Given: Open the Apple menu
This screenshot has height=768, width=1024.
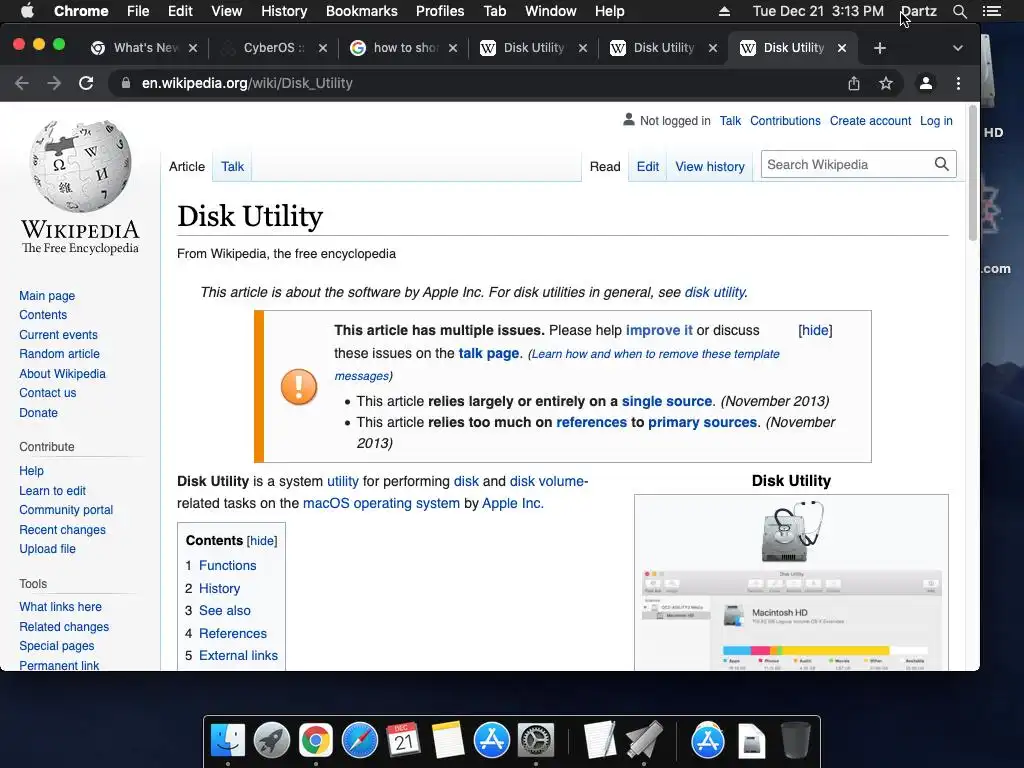Looking at the screenshot, I should pyautogui.click(x=27, y=11).
